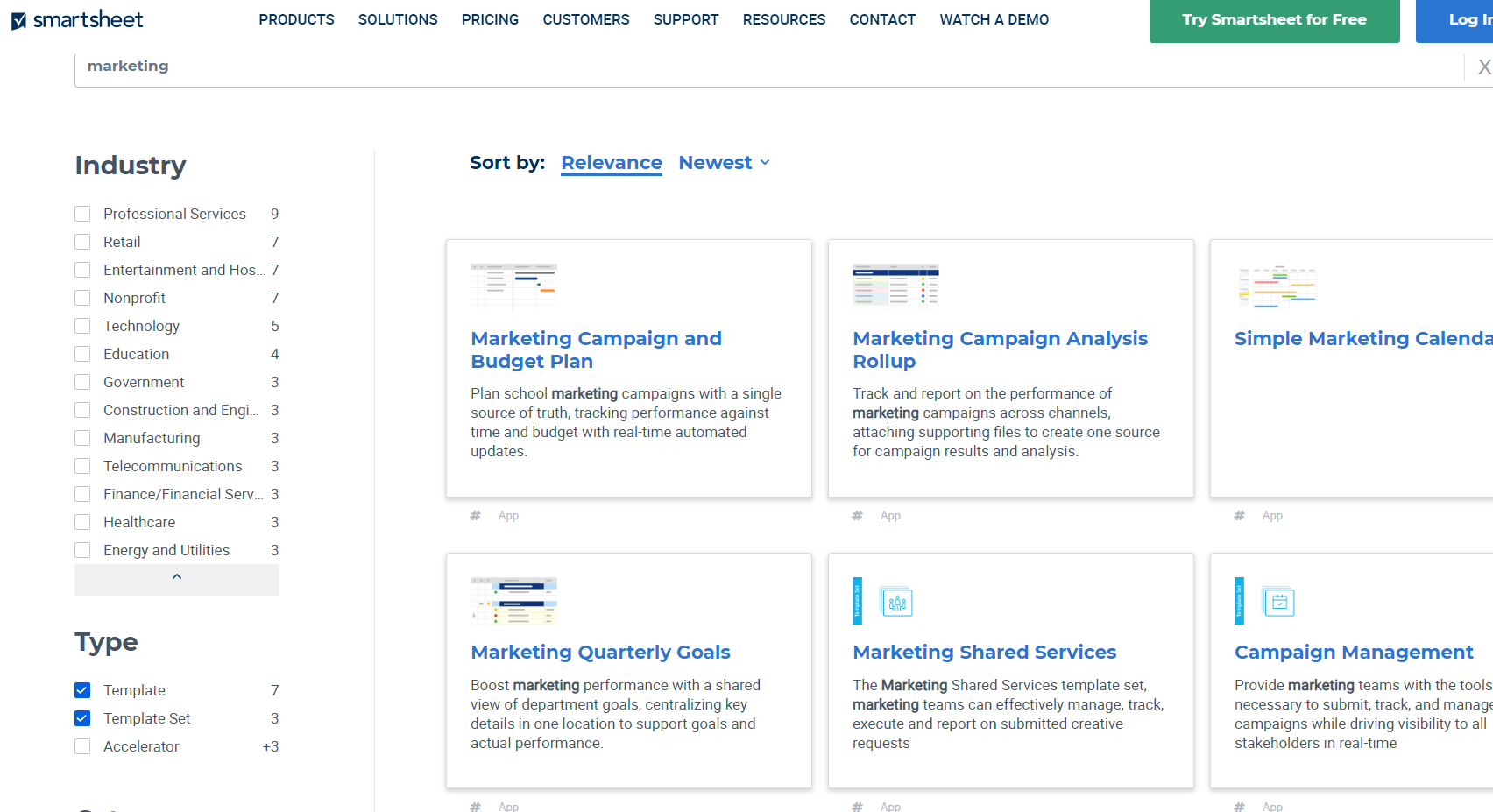1493x812 pixels.
Task: Click the hash icon under Budget Plan card
Action: point(476,516)
